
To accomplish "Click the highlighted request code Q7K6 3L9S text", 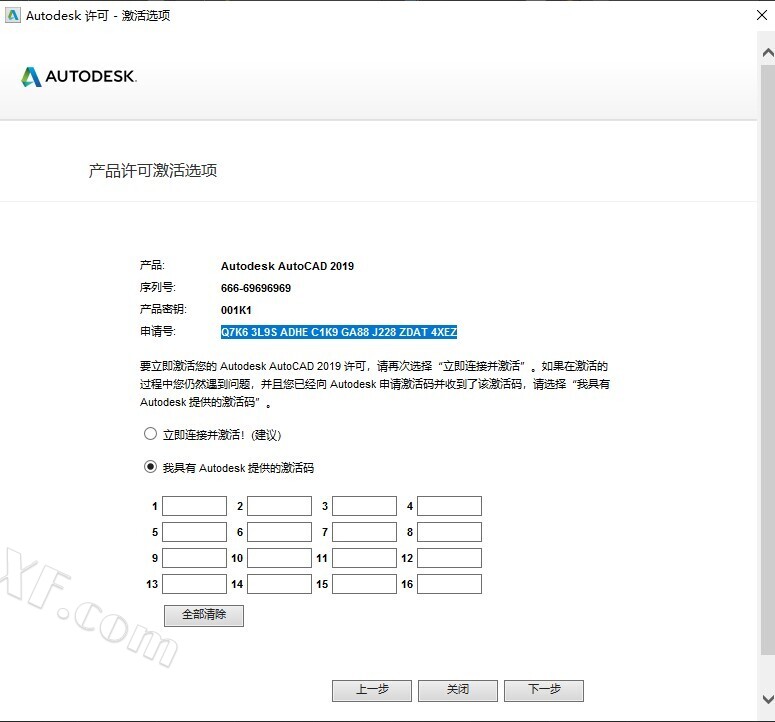I will [339, 332].
